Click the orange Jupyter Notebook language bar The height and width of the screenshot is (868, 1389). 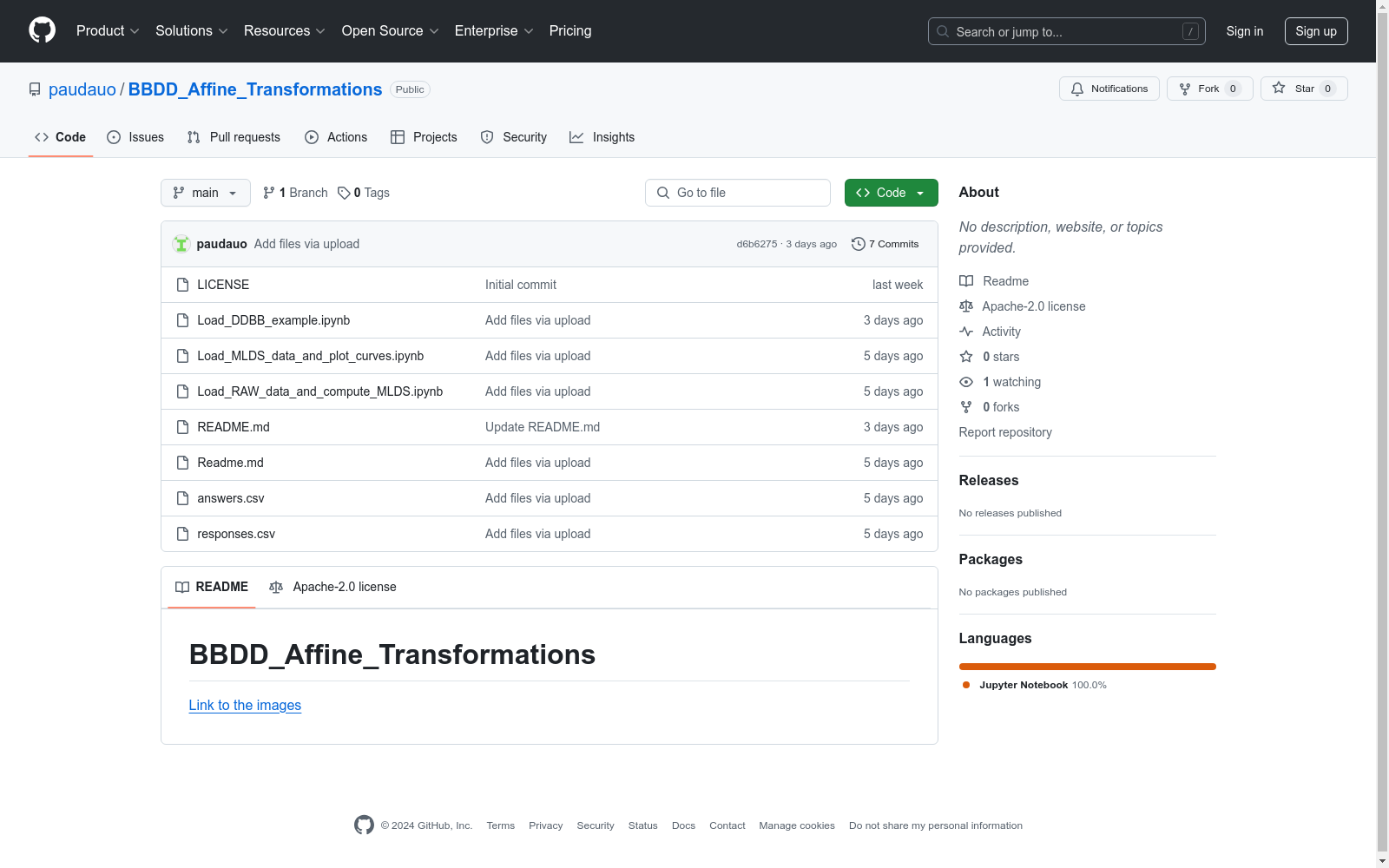coord(1088,667)
